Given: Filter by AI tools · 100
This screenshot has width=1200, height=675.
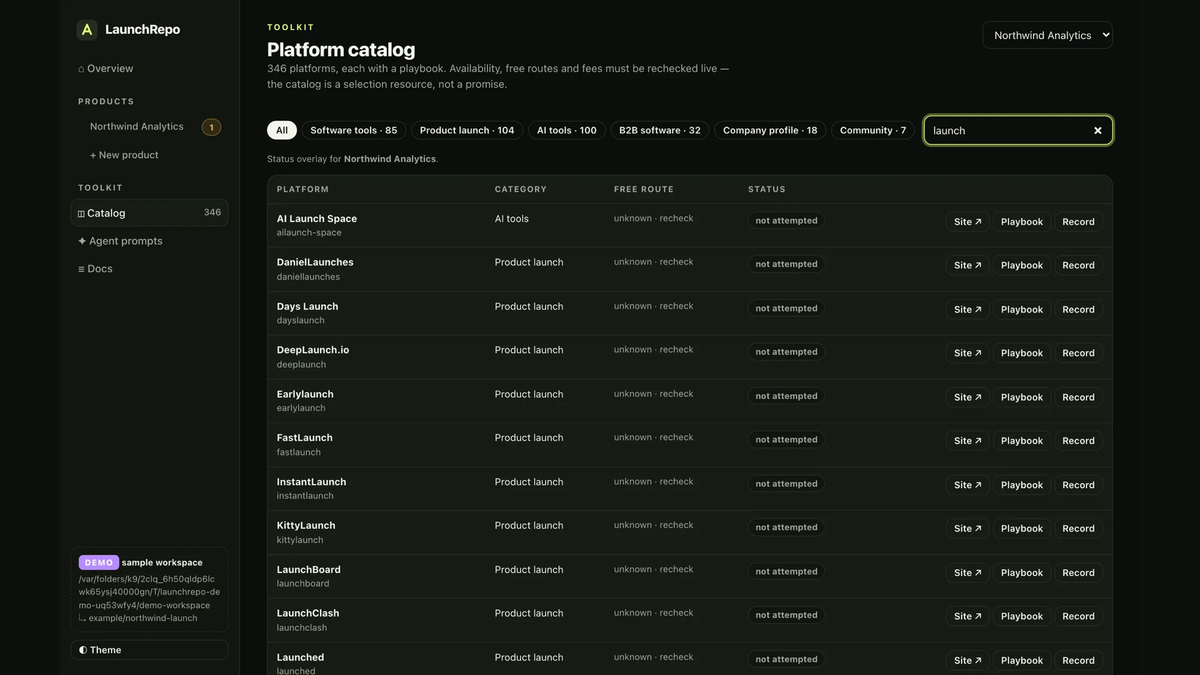Looking at the screenshot, I should coord(567,130).
